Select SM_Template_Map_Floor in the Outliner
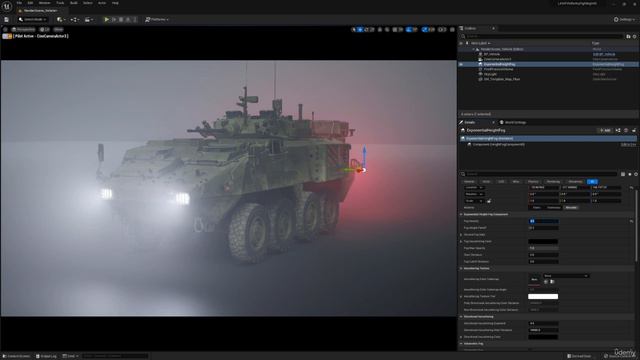Screen dimensions: 640x360 [502, 79]
